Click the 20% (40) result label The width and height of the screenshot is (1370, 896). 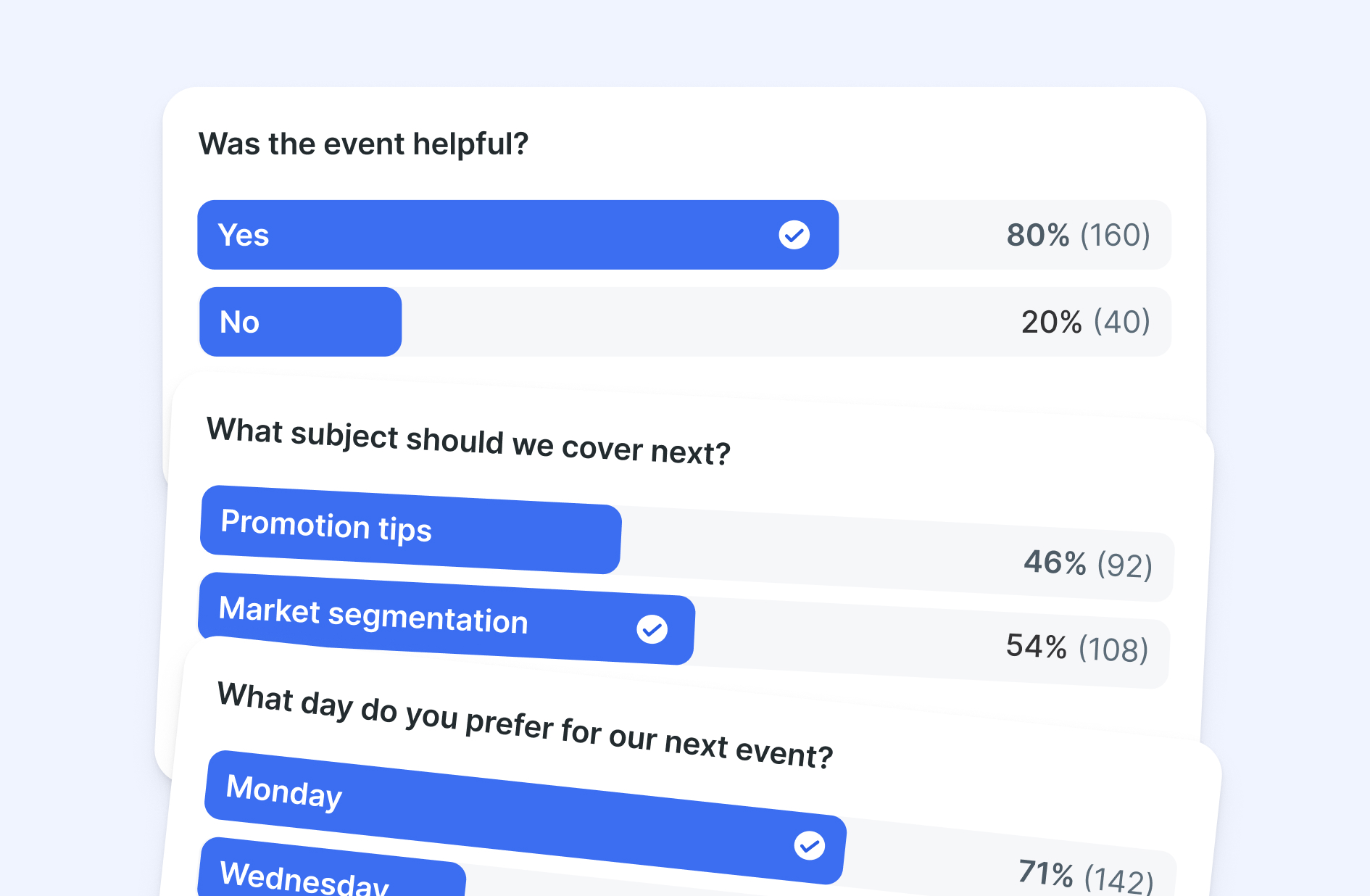coord(1085,322)
